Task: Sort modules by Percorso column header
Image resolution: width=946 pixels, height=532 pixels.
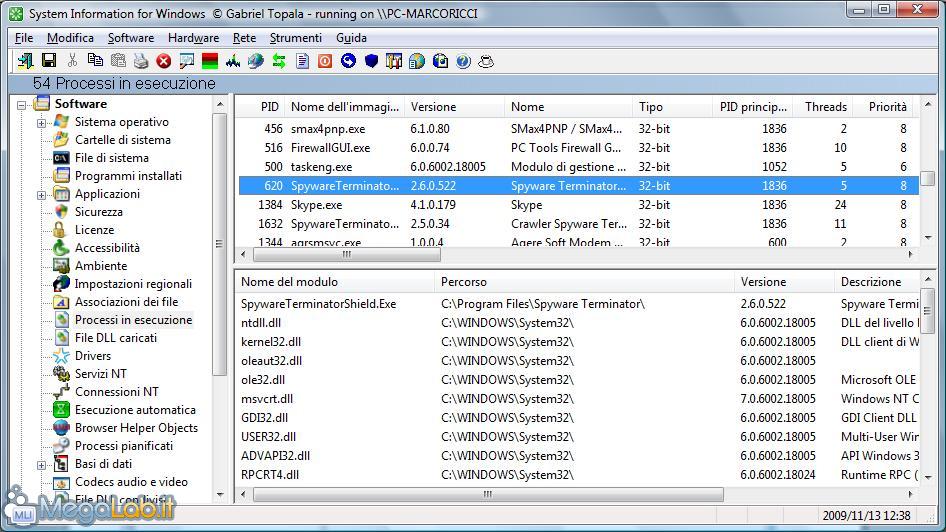Action: pos(584,282)
